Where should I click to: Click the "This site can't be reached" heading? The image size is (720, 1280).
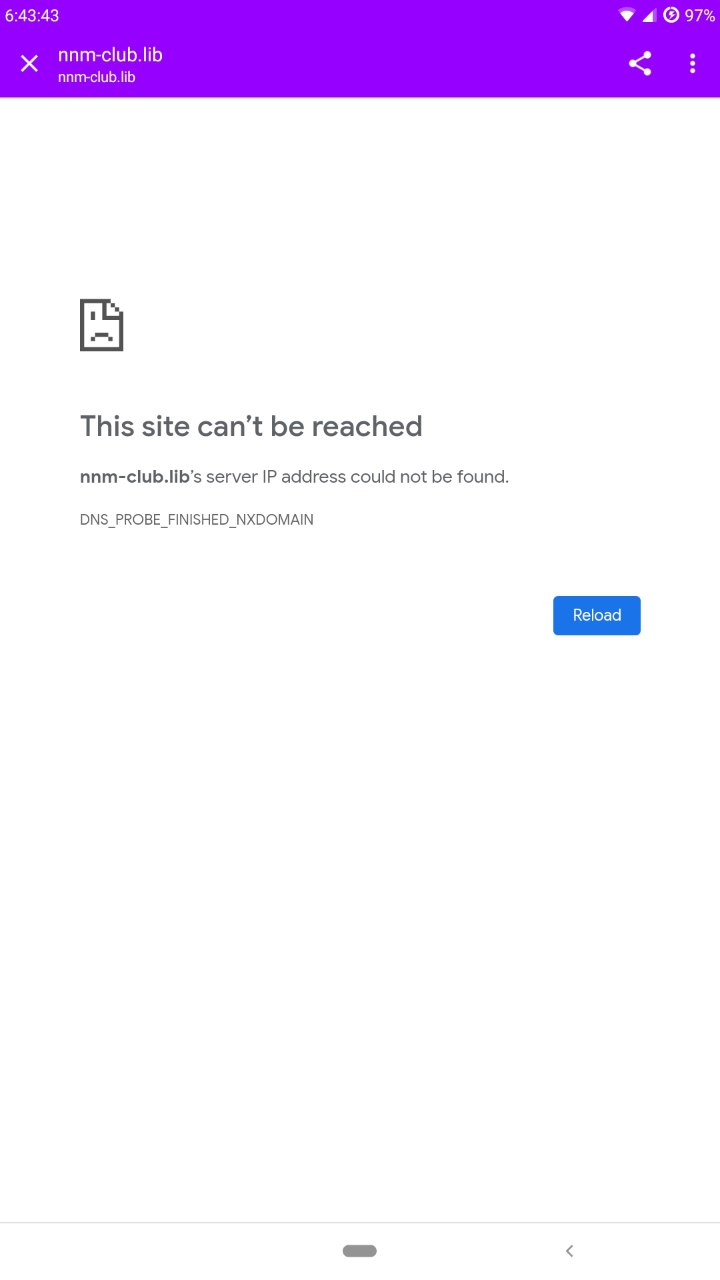251,426
